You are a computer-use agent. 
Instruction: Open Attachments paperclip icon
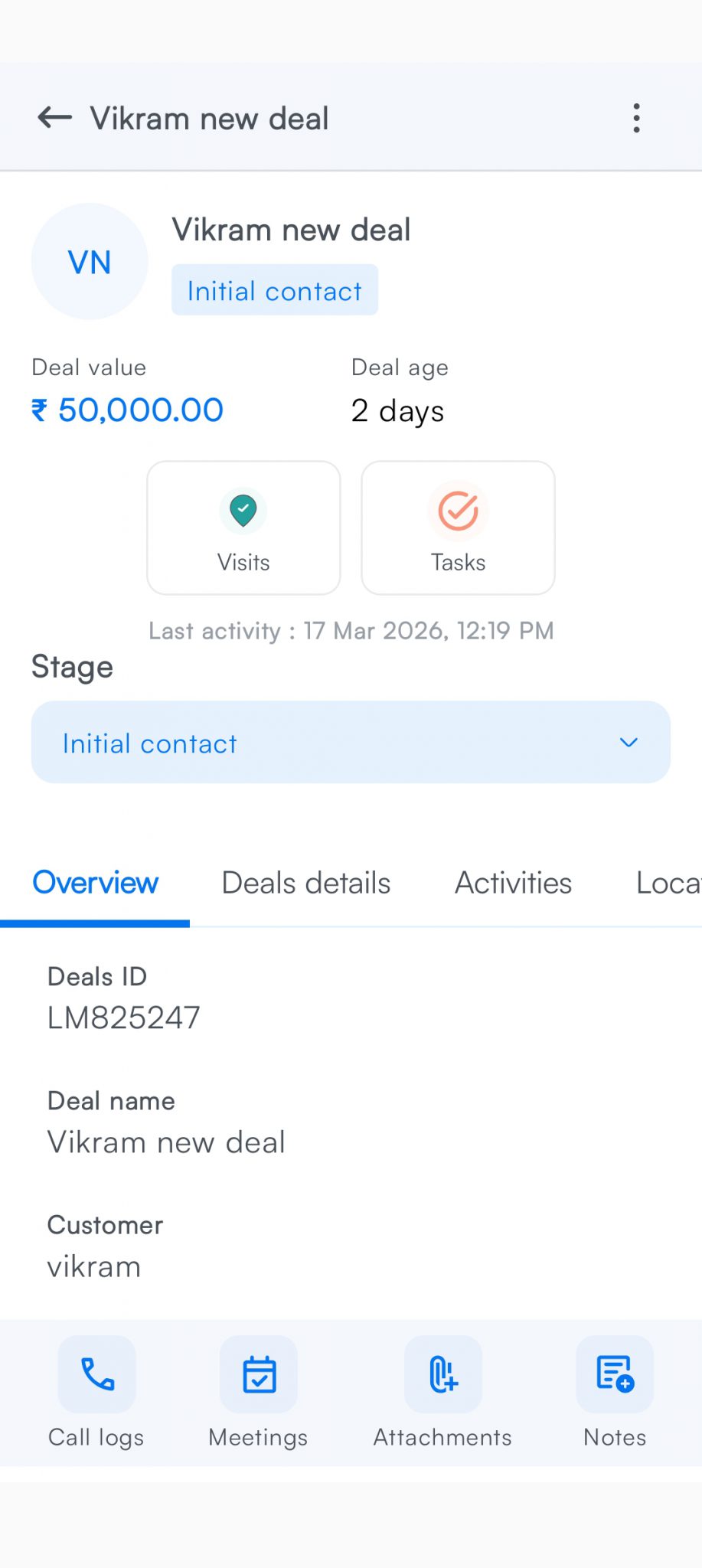tap(443, 1374)
